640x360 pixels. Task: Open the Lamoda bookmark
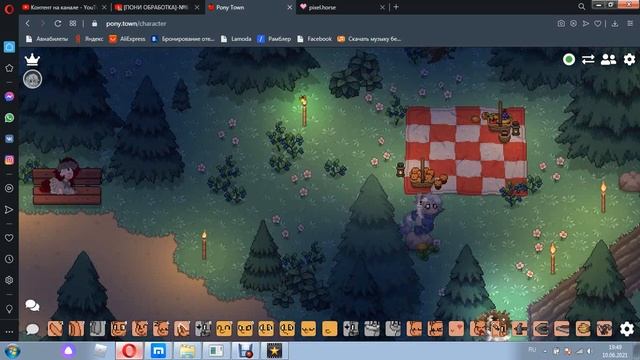point(236,39)
